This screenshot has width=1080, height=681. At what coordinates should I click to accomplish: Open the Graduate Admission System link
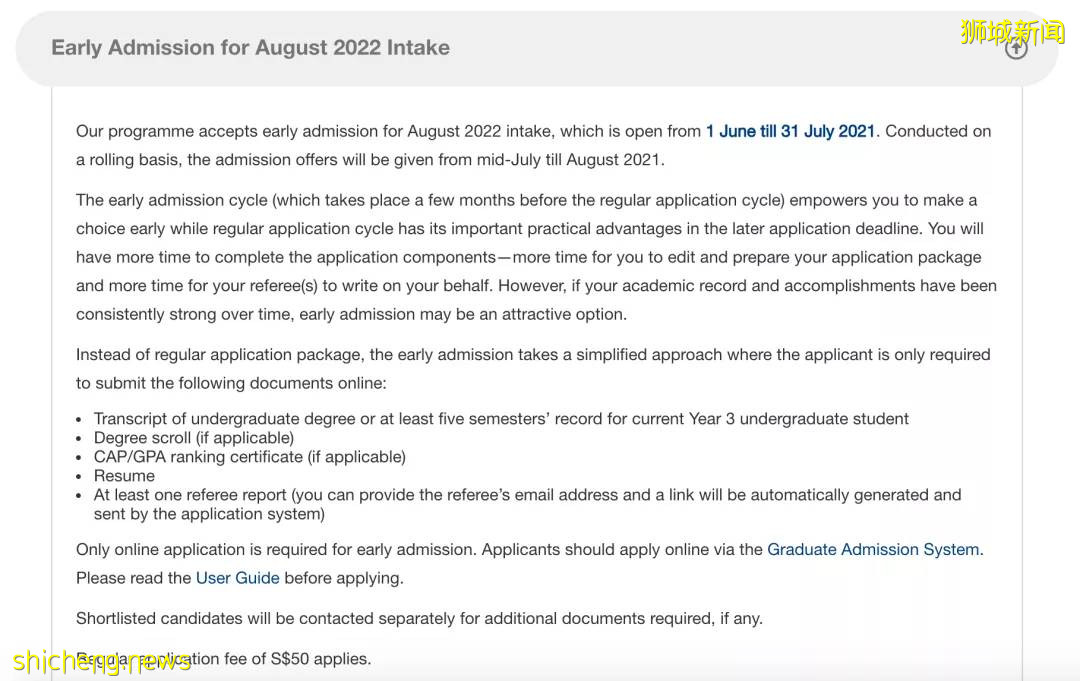[x=873, y=549]
